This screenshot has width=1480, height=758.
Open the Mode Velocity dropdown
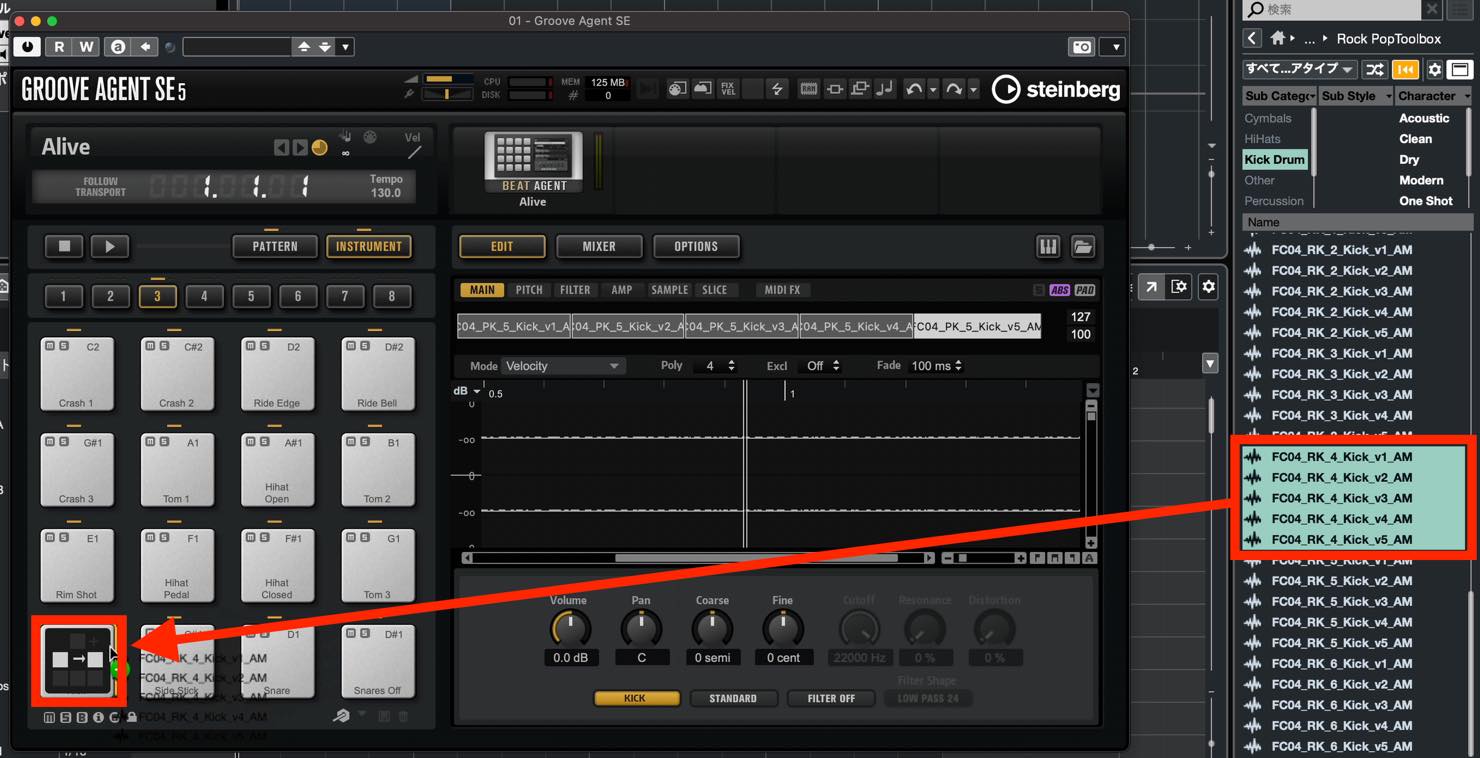tap(562, 366)
